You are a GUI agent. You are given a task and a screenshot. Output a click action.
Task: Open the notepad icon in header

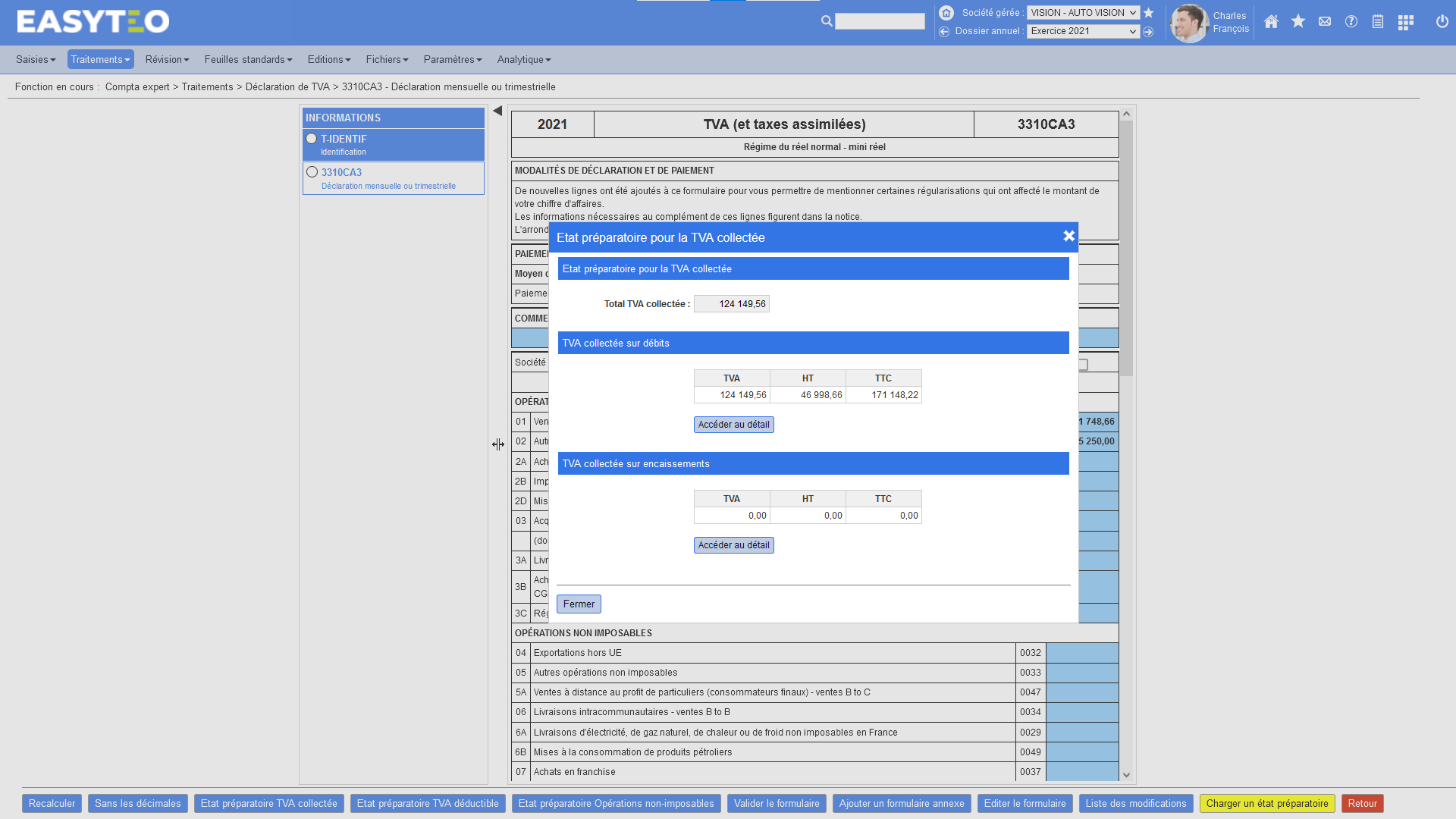coord(1378,22)
